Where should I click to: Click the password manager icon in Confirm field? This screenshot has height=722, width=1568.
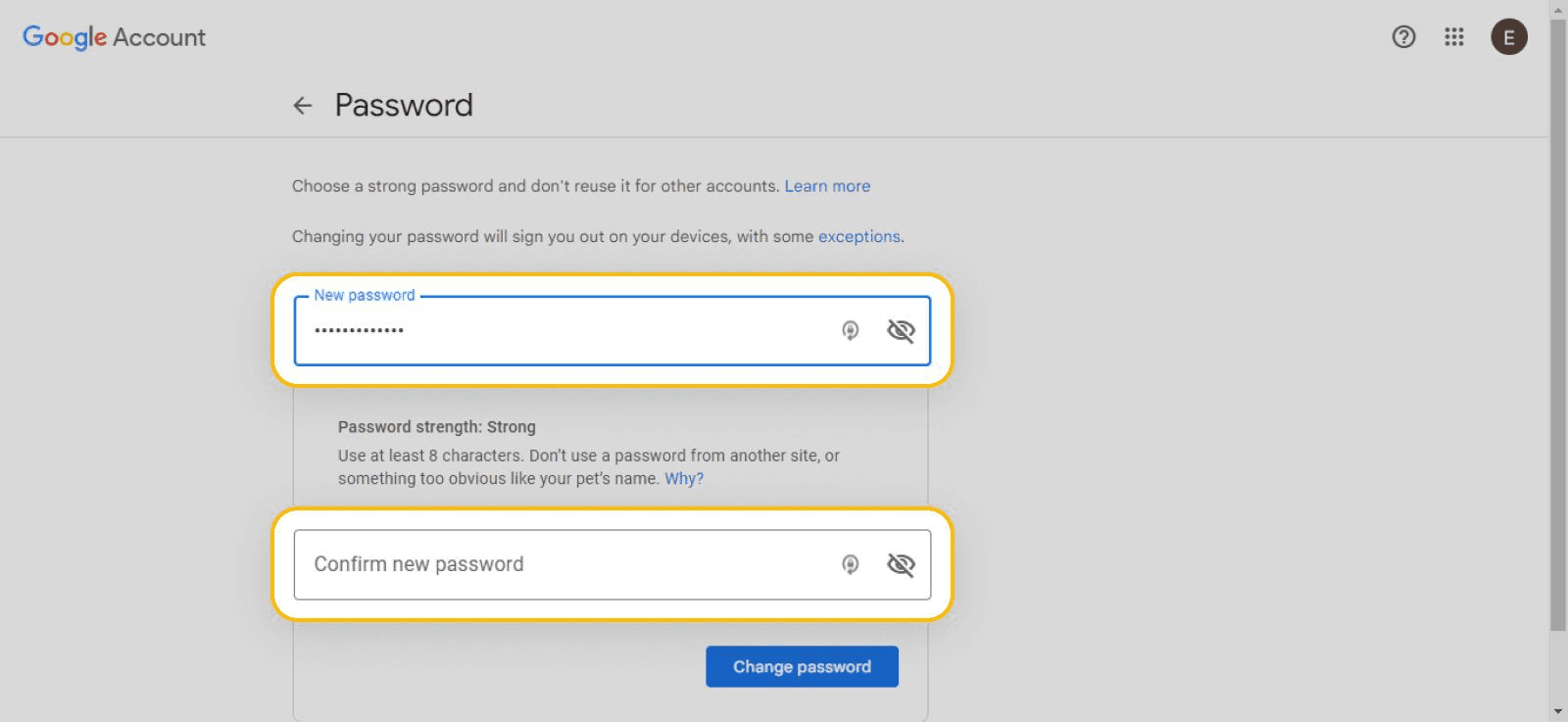[x=851, y=564]
